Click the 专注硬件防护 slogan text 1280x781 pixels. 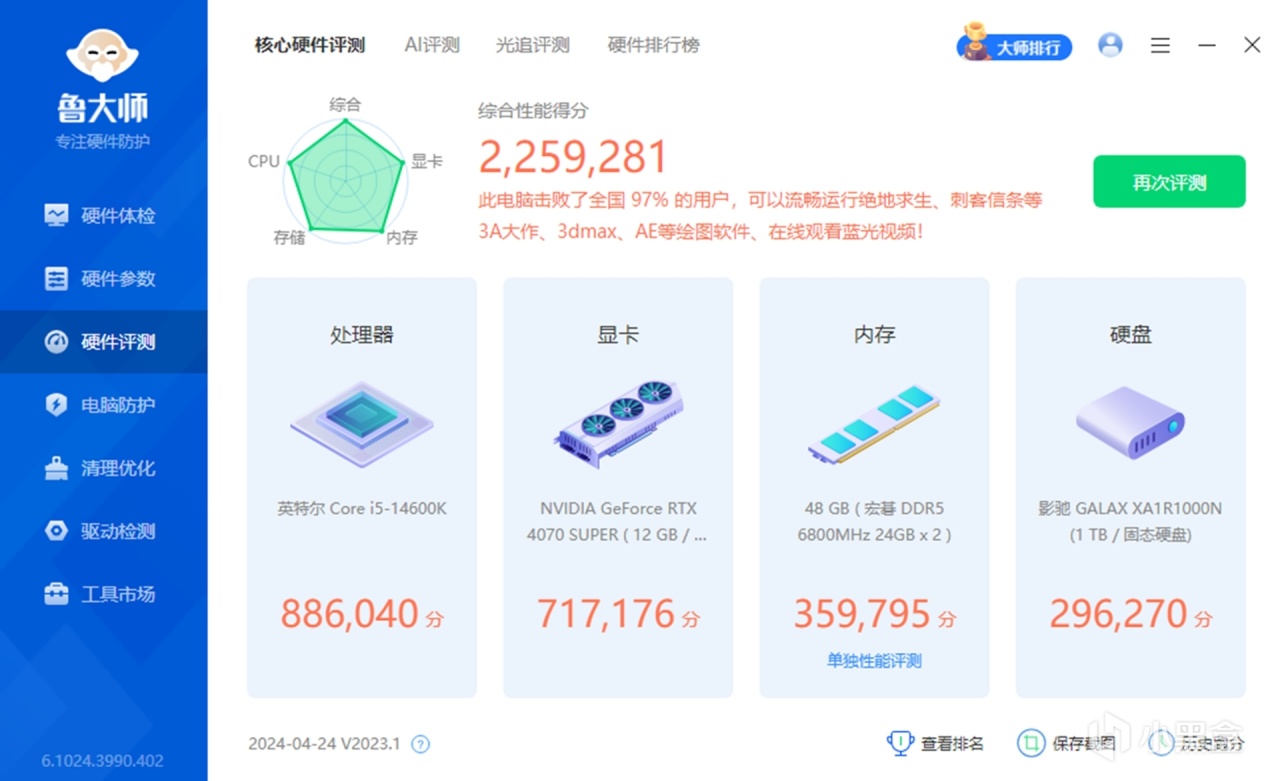pyautogui.click(x=103, y=141)
